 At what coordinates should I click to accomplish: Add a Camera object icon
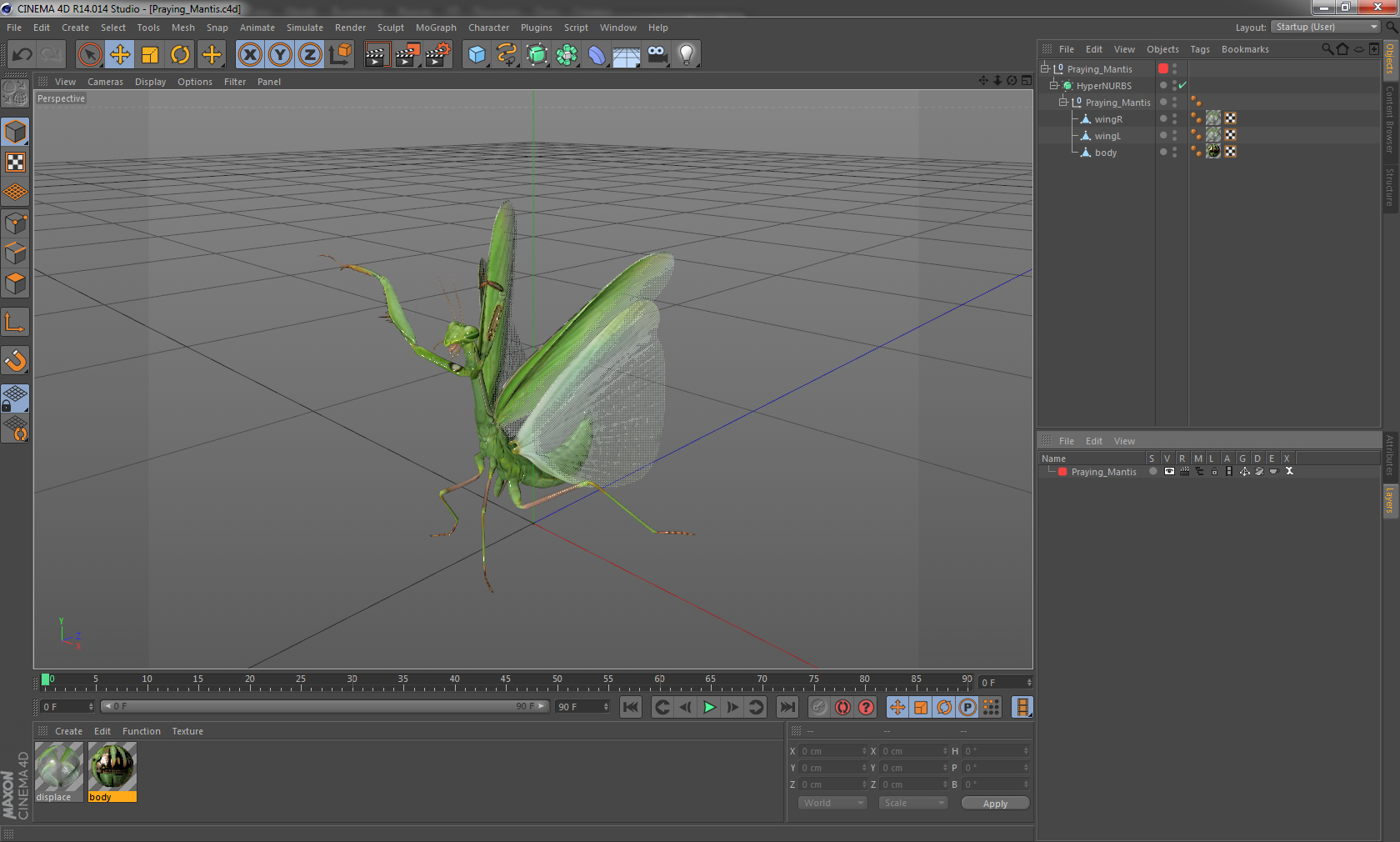[657, 55]
